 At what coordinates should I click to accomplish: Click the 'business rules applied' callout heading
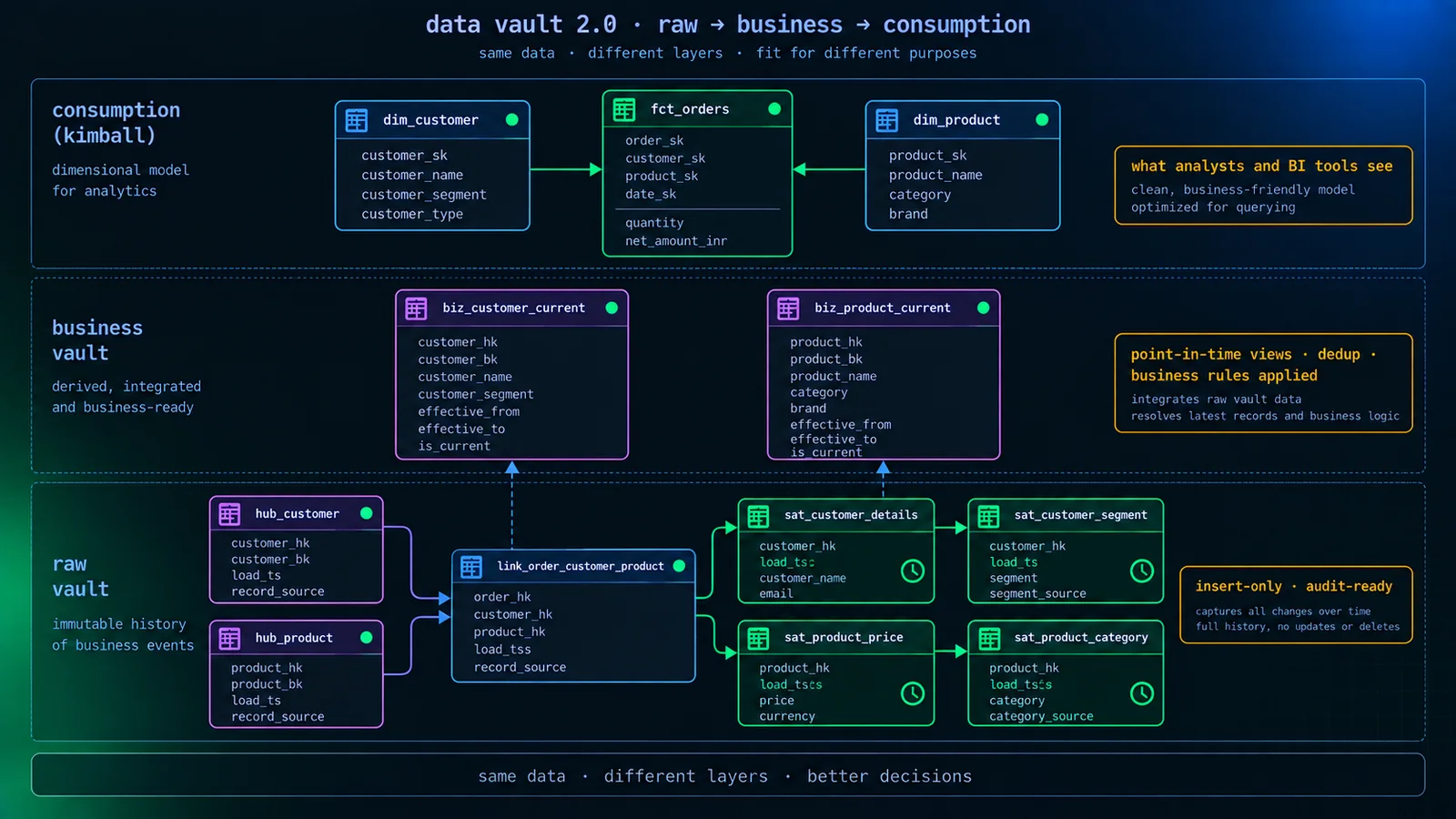coord(1224,376)
